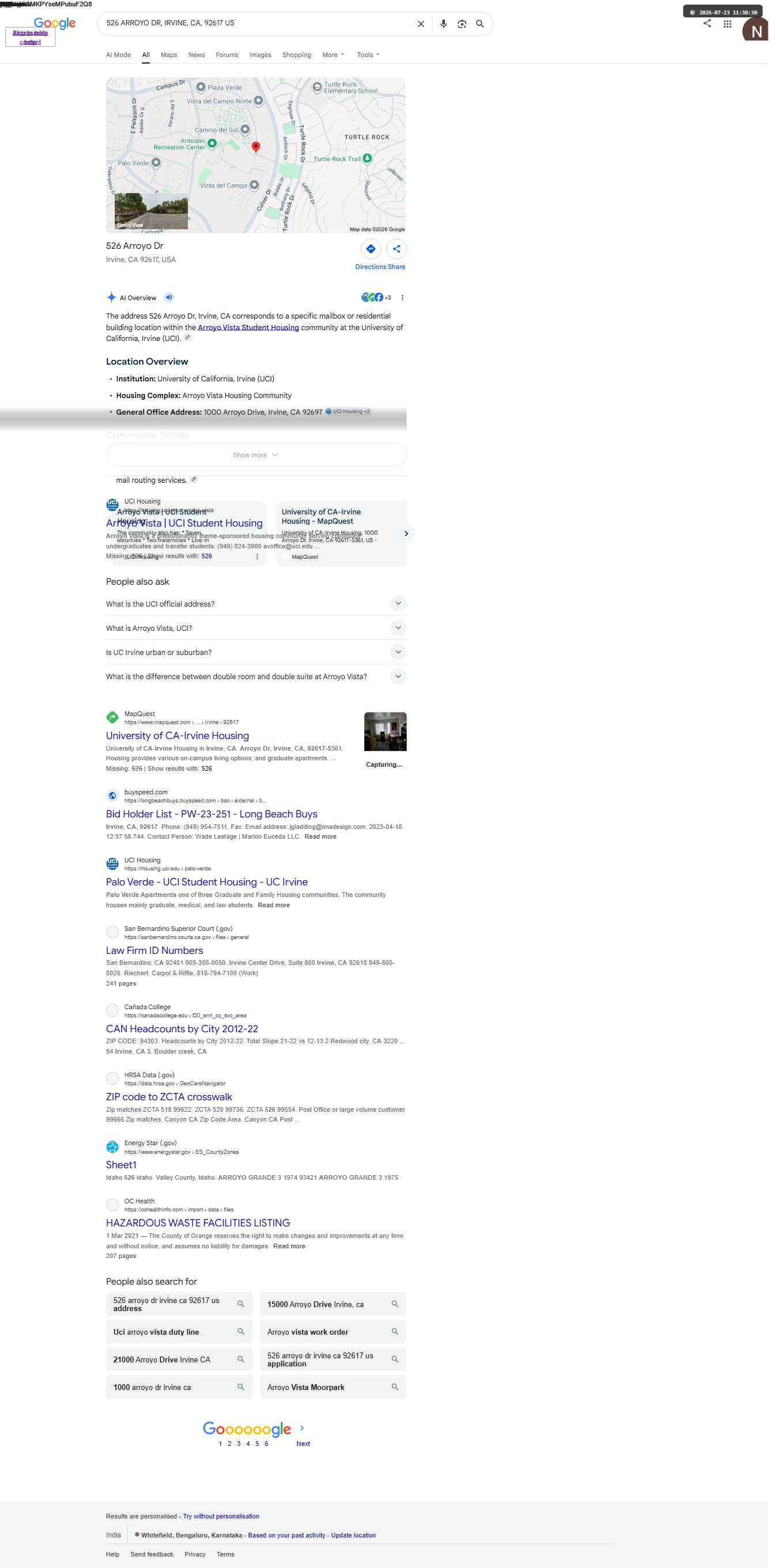This screenshot has width=777, height=1568.
Task: Open the Google account avatar
Action: pyautogui.click(x=756, y=31)
